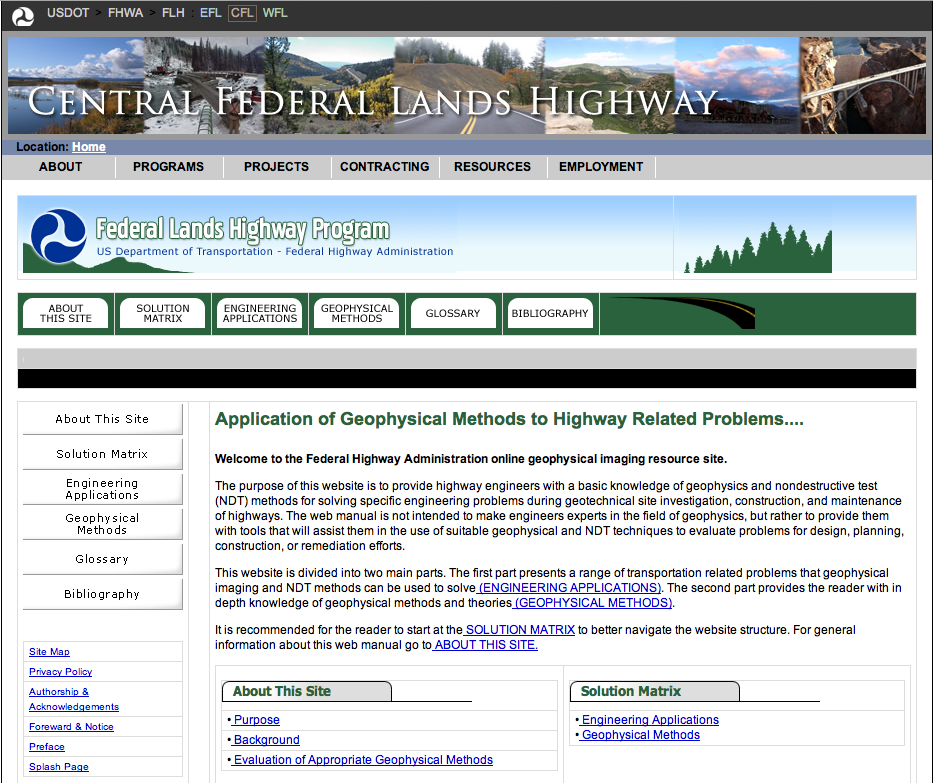
Task: Select the CFL division link
Action: point(242,12)
